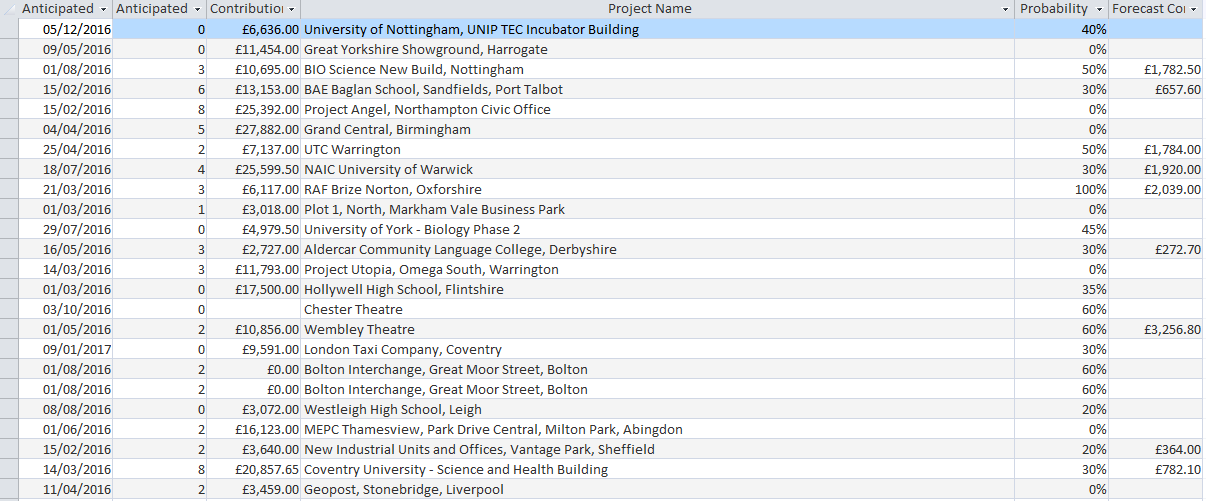The image size is (1206, 501).
Task: Select cell NAIC University of Warwick
Action: (x=658, y=169)
